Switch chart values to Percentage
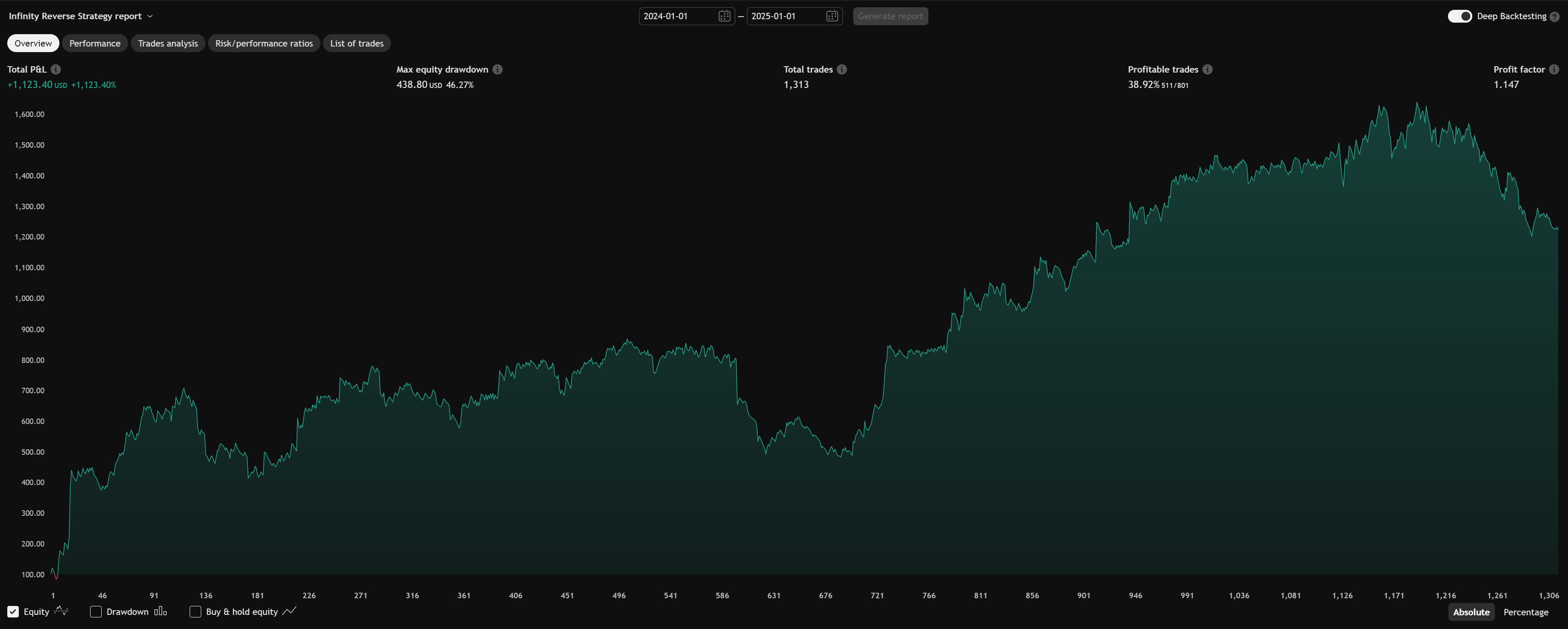The image size is (1568, 629). pos(1525,612)
